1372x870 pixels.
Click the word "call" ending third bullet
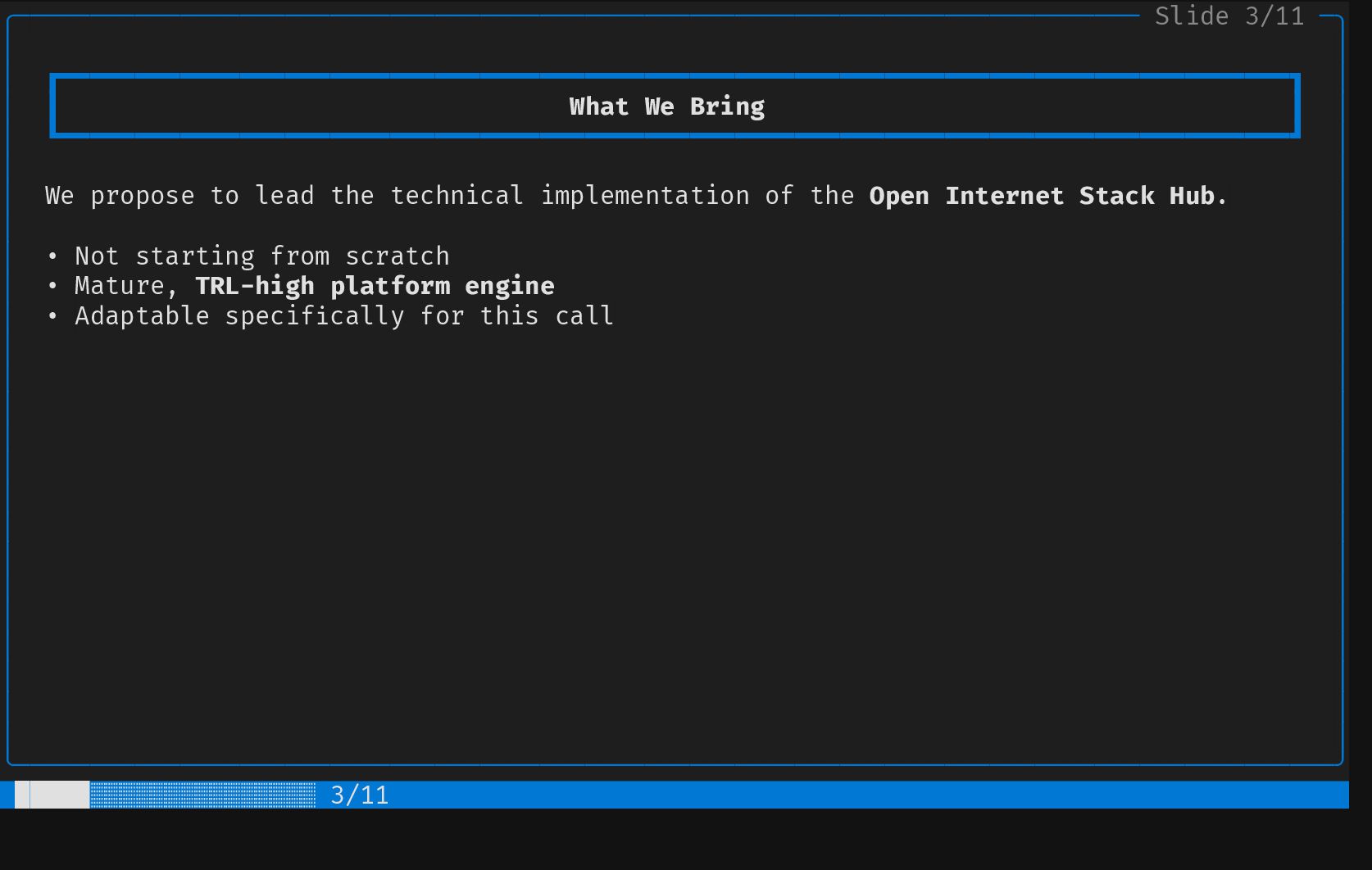click(584, 316)
